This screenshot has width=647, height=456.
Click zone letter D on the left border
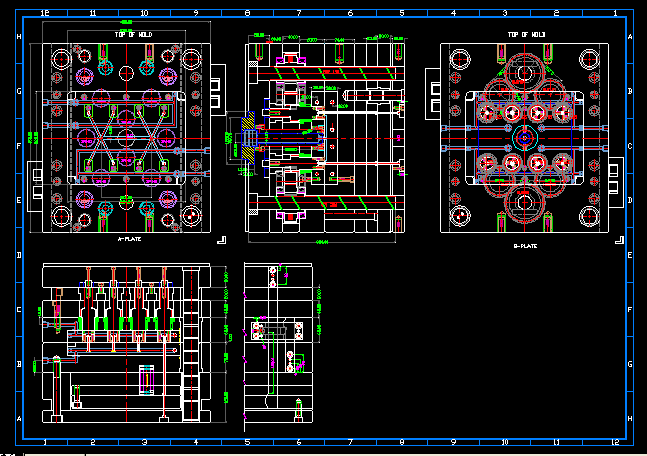(x=19, y=255)
